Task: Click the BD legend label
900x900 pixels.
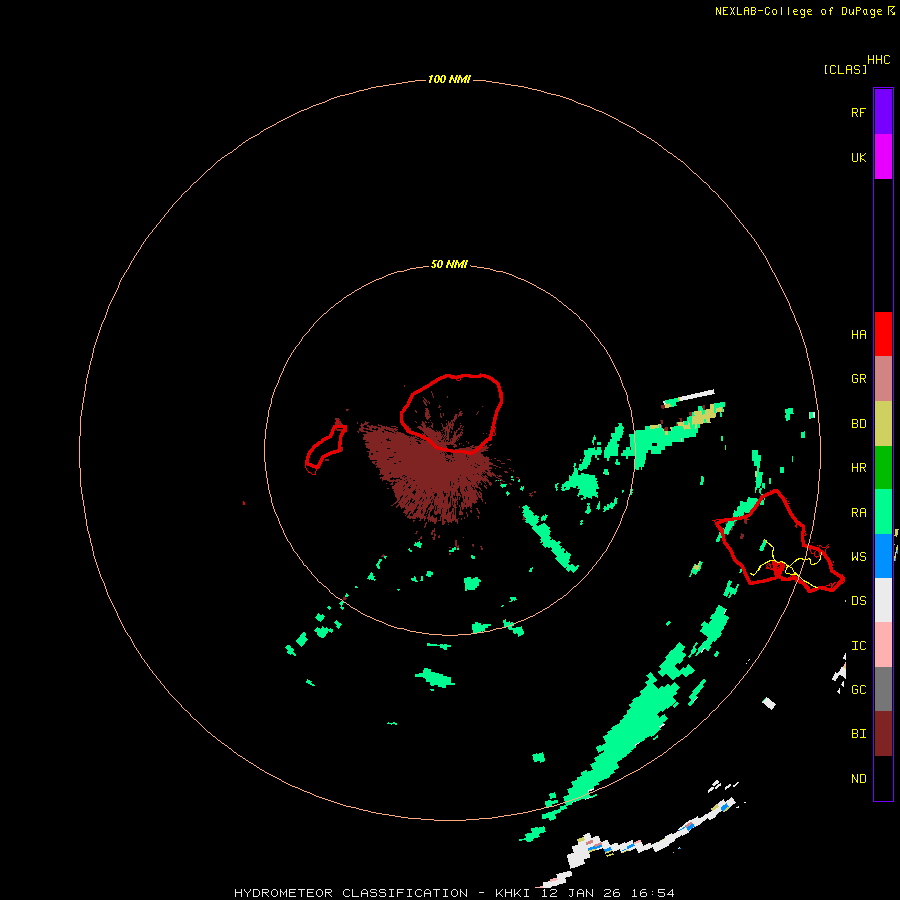Action: pos(858,424)
